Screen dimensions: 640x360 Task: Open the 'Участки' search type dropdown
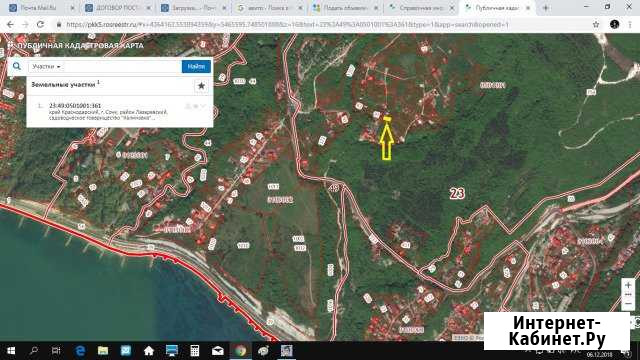pyautogui.click(x=46, y=67)
